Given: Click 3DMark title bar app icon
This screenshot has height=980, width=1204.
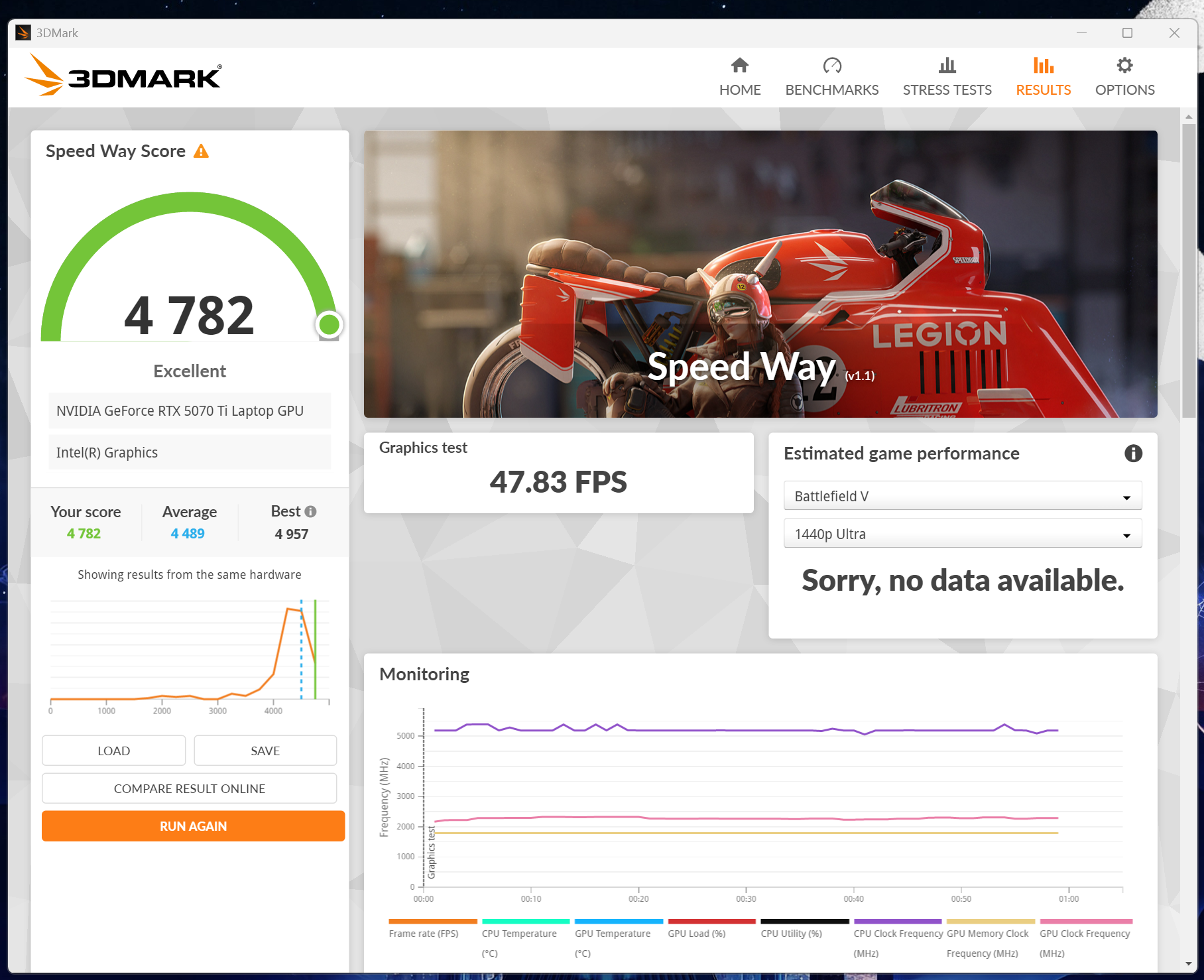Looking at the screenshot, I should click(23, 32).
